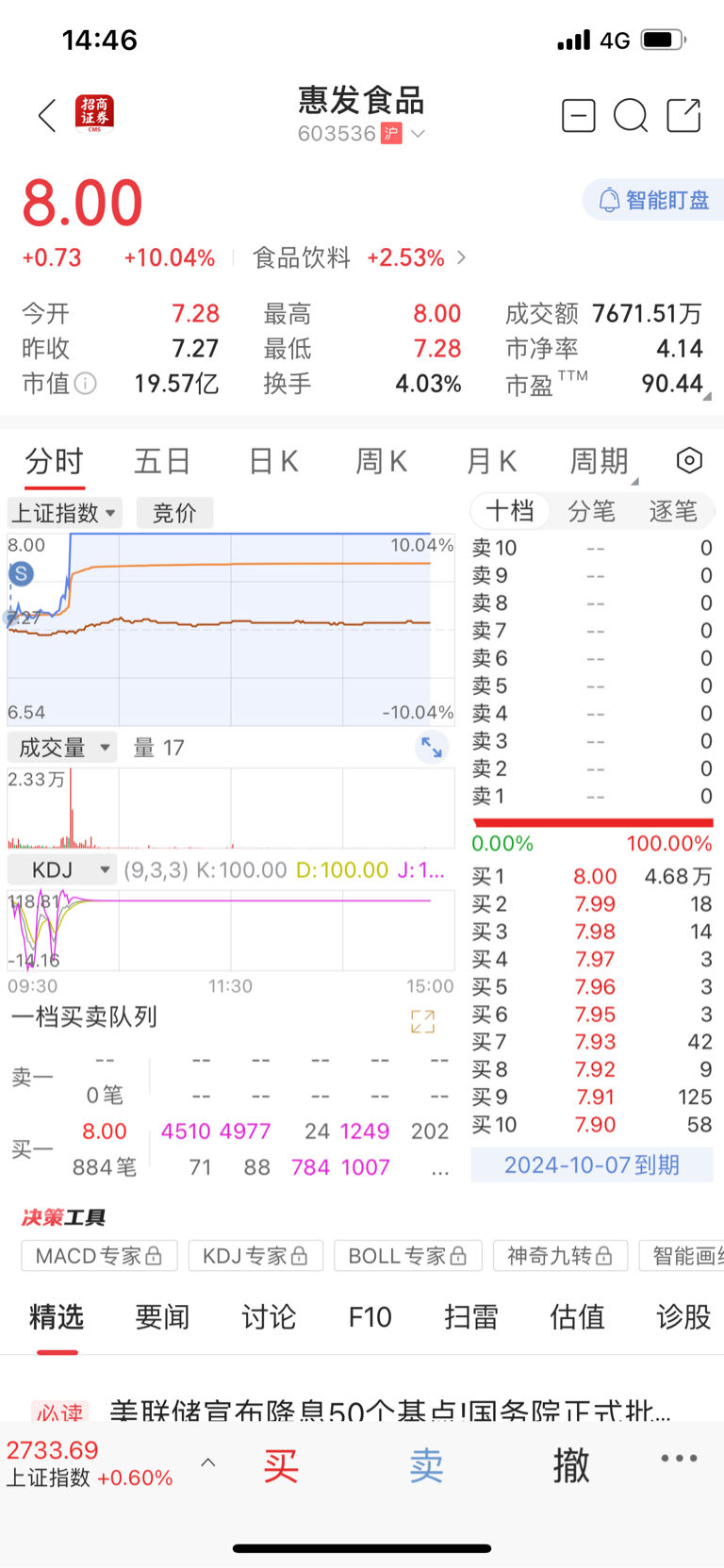Open the KDJ indicator dropdown
Viewport: 724px width, 1568px height.
click(62, 869)
